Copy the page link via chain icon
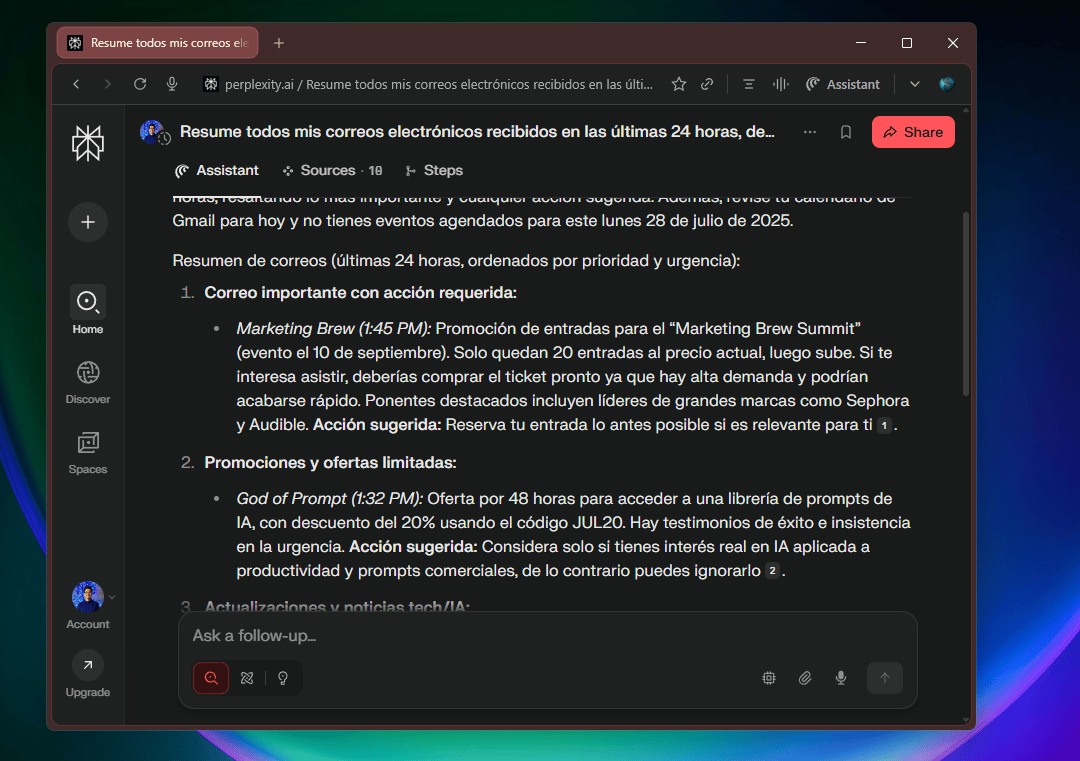This screenshot has width=1080, height=761. (x=707, y=84)
